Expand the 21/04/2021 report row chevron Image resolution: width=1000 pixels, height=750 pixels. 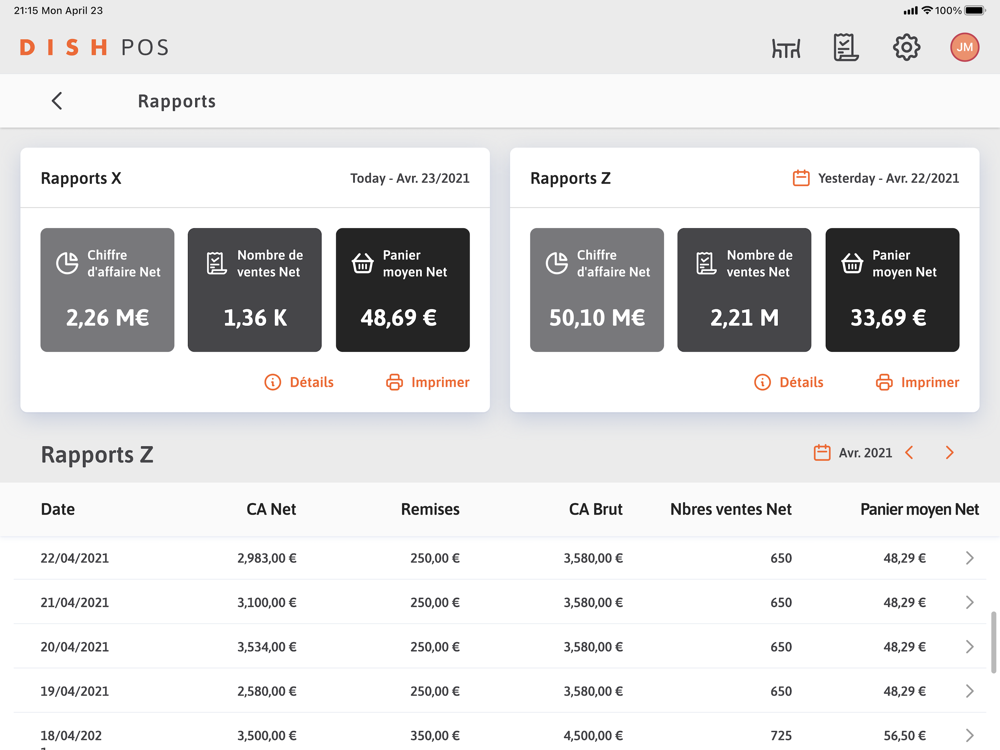pos(969,603)
